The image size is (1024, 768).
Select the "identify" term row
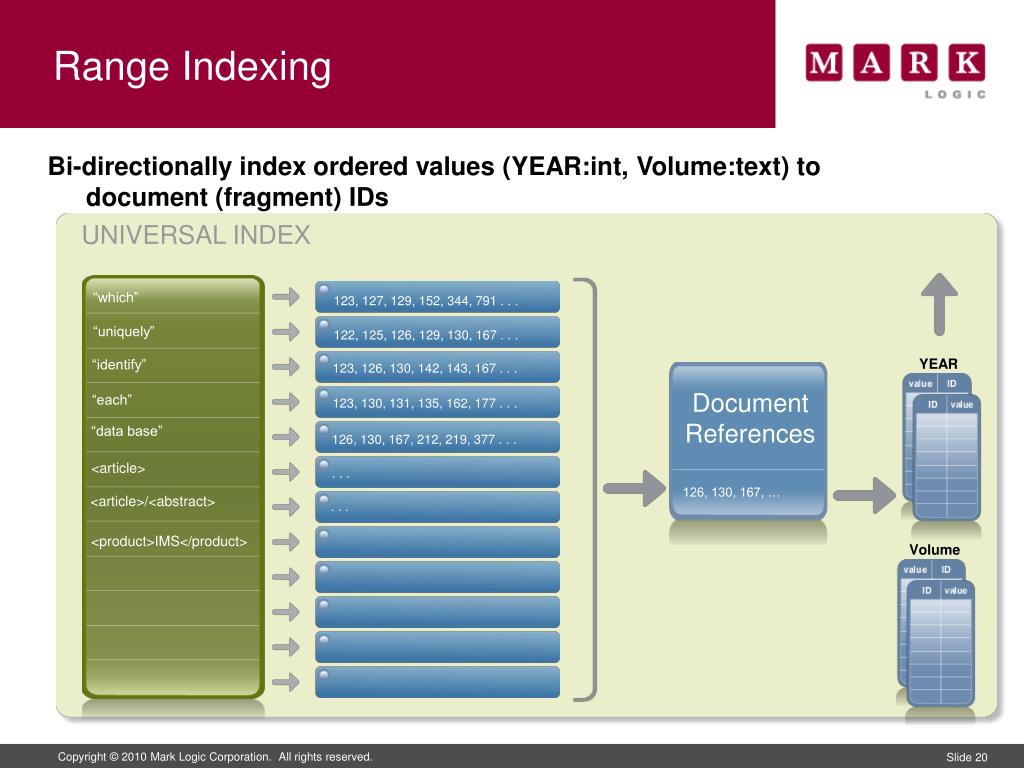173,365
